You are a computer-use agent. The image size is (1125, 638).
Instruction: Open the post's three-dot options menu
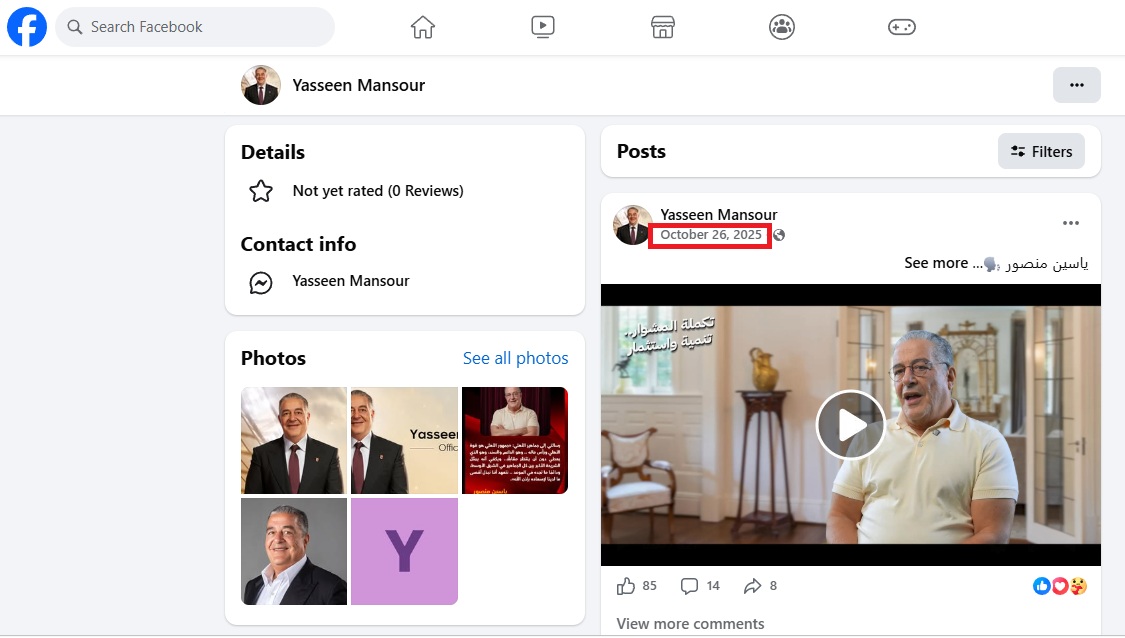(1070, 223)
